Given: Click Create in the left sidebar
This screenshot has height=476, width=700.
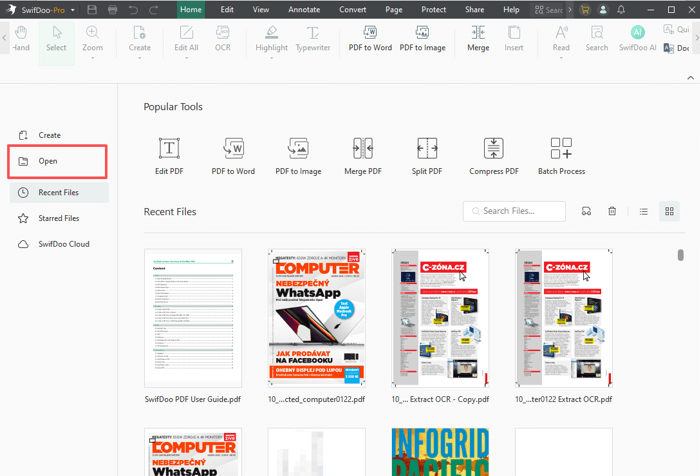Looking at the screenshot, I should pos(58,135).
